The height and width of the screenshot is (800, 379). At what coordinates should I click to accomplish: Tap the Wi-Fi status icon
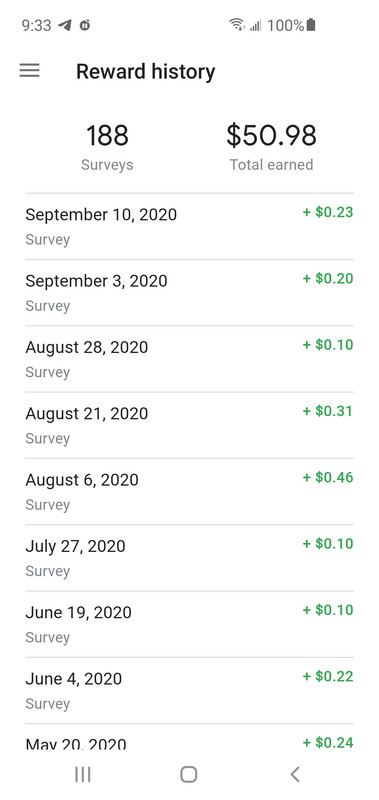pos(237,24)
